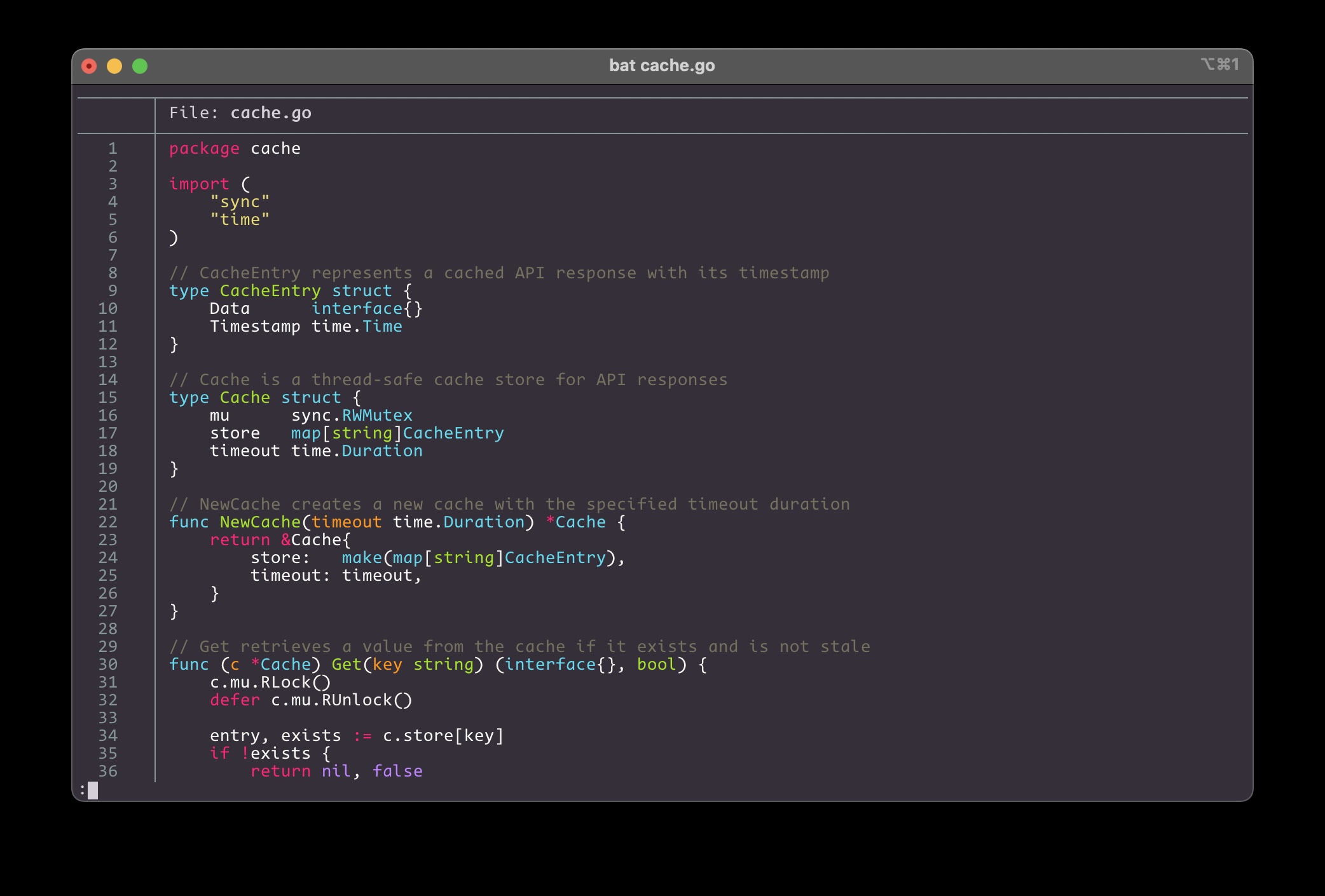Click the yellow minimize window button

(114, 66)
